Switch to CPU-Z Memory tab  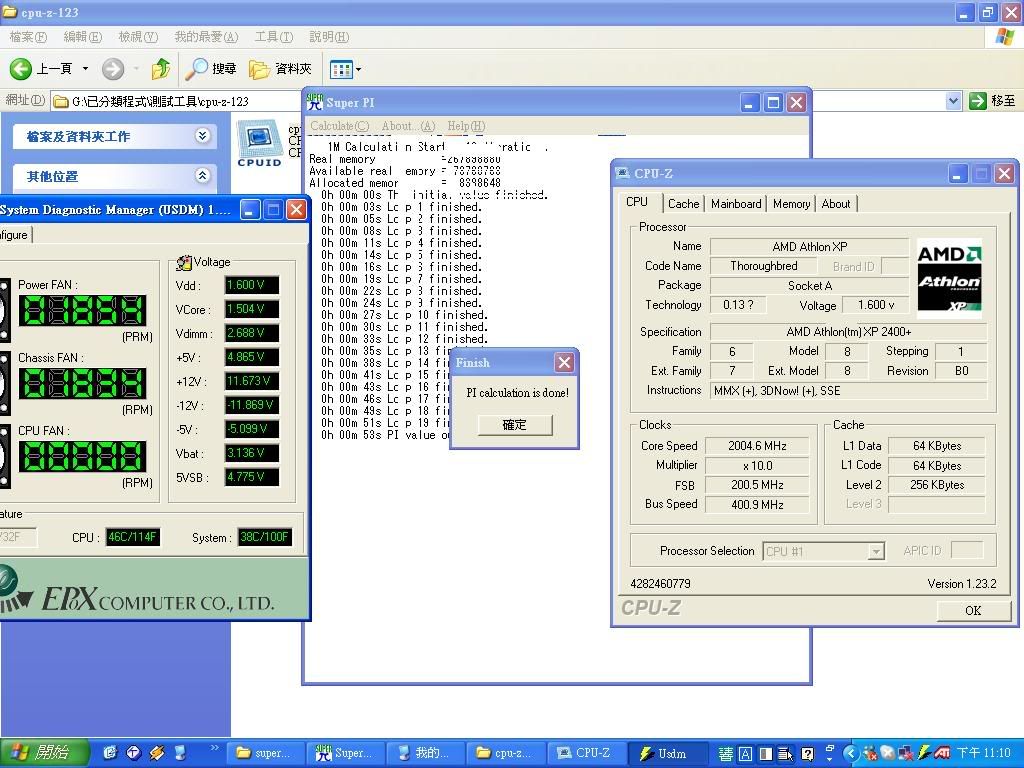coord(792,204)
